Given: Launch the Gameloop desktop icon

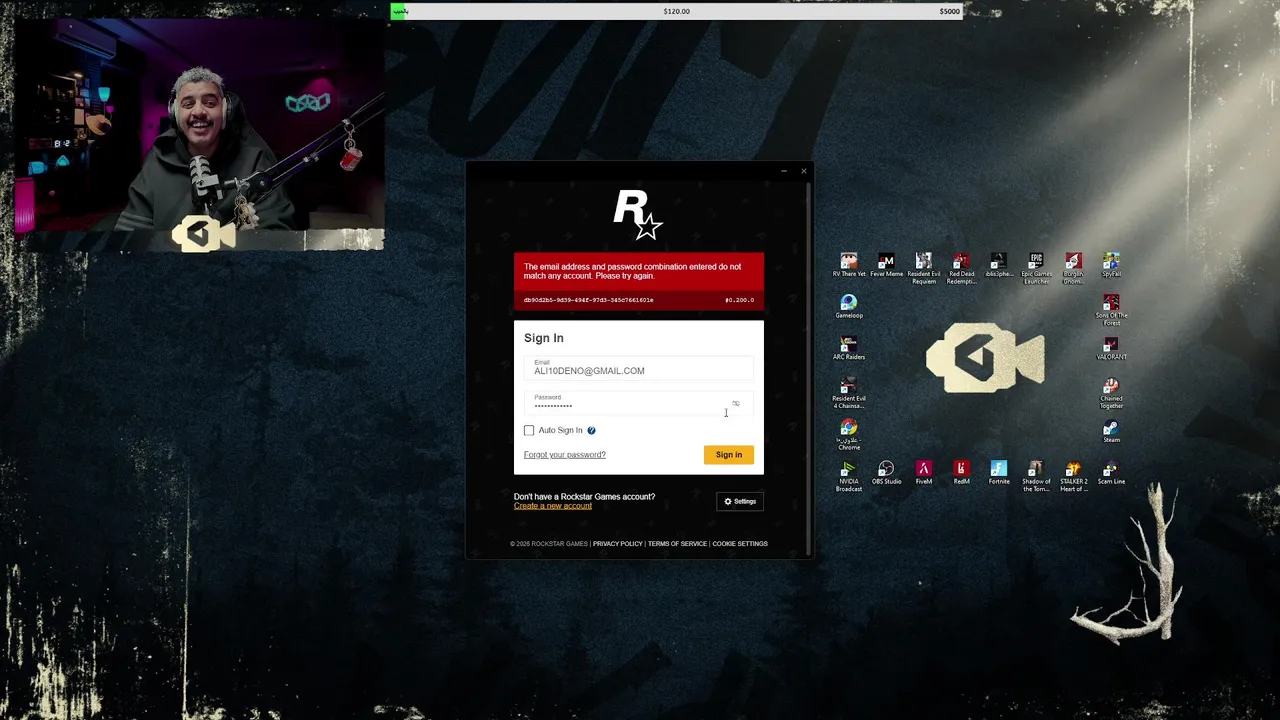Looking at the screenshot, I should 849,307.
